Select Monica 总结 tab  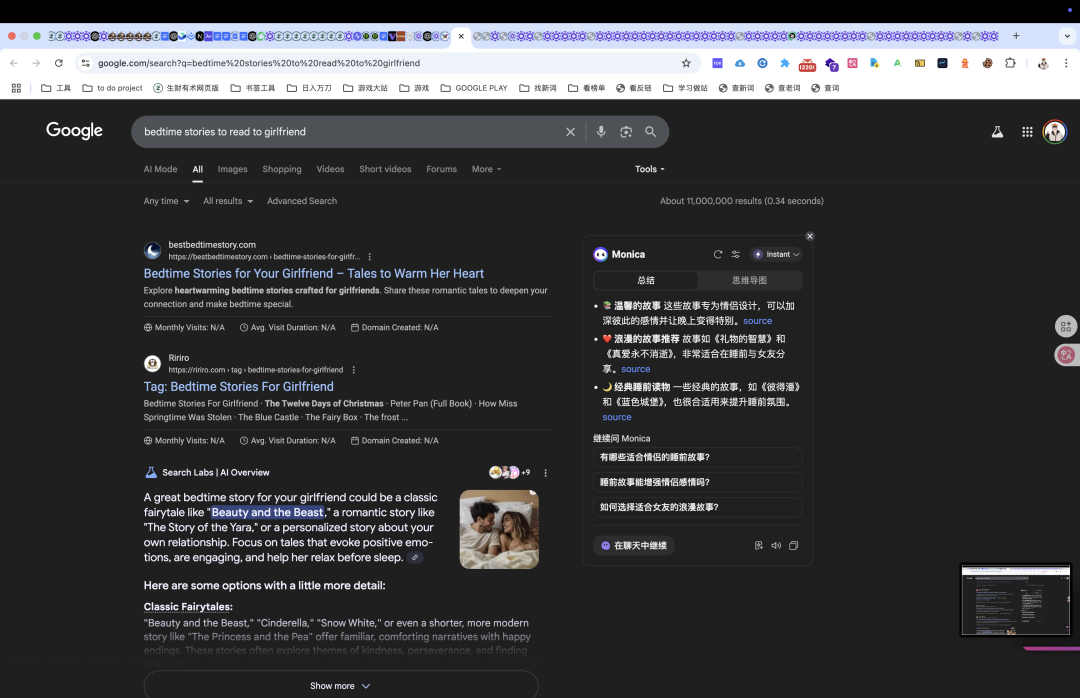click(x=646, y=280)
